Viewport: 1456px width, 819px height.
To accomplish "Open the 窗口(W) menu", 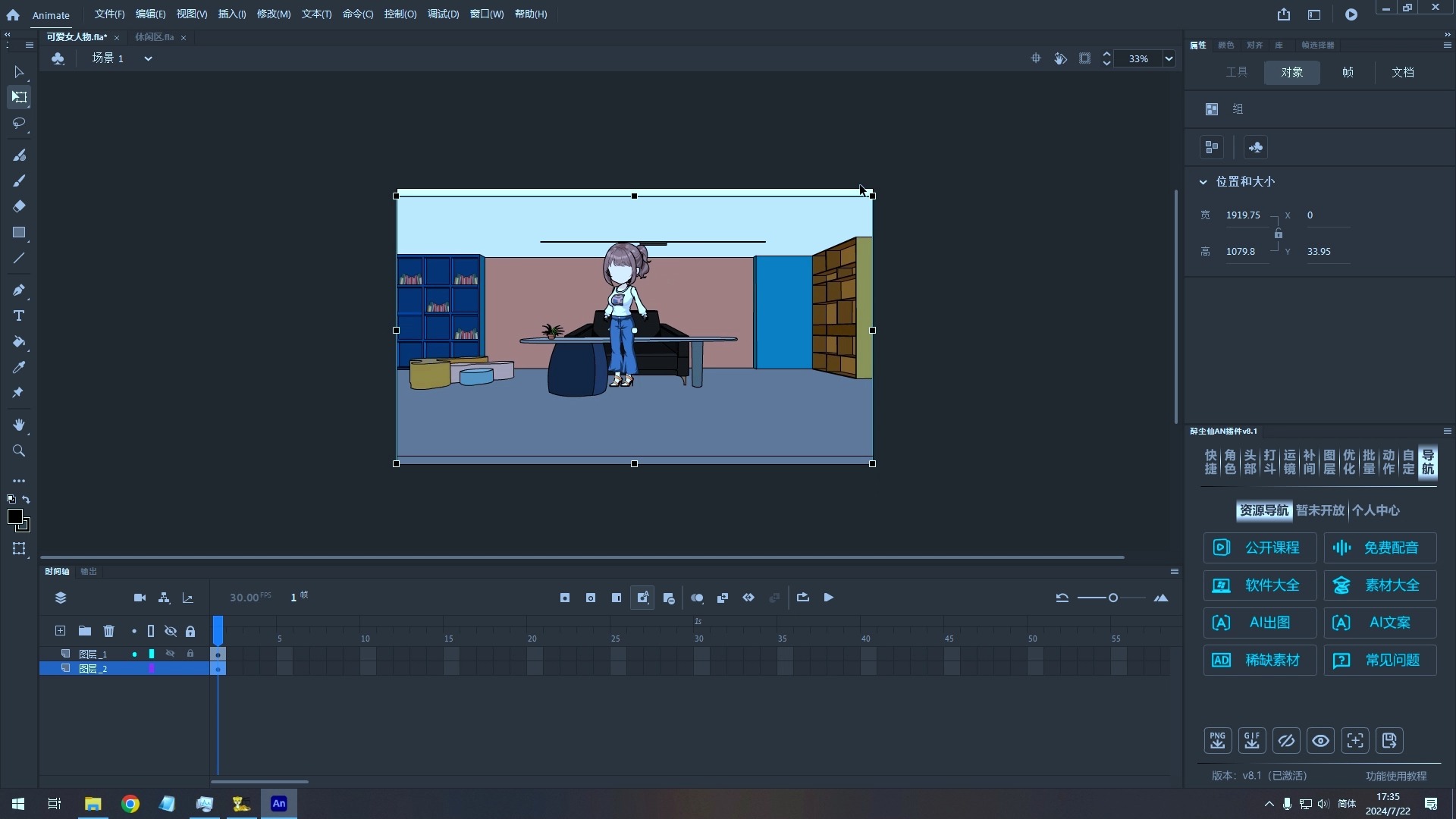I will (487, 14).
